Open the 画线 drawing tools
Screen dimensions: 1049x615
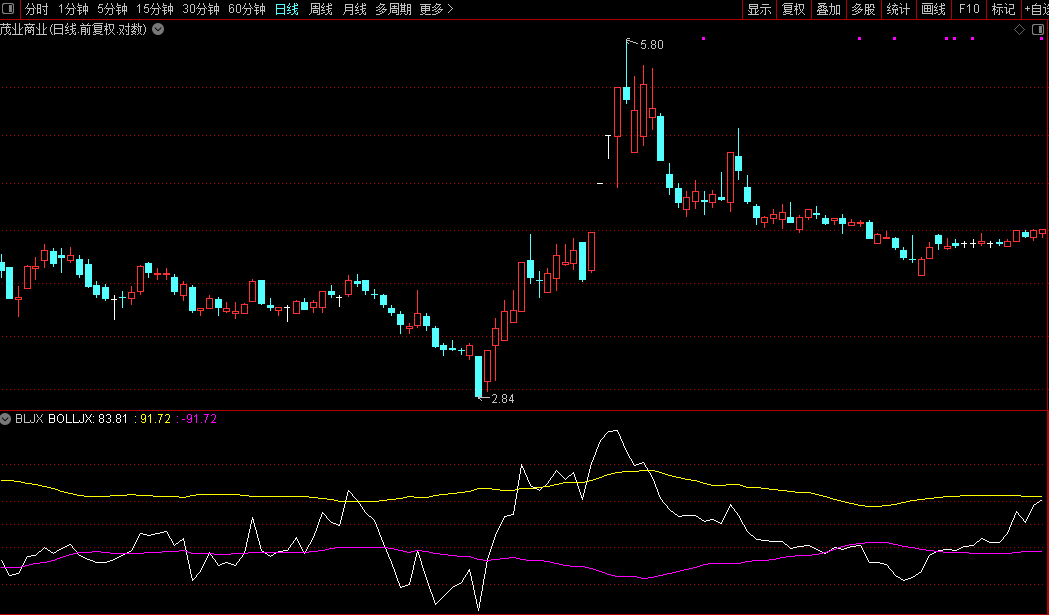click(x=933, y=10)
